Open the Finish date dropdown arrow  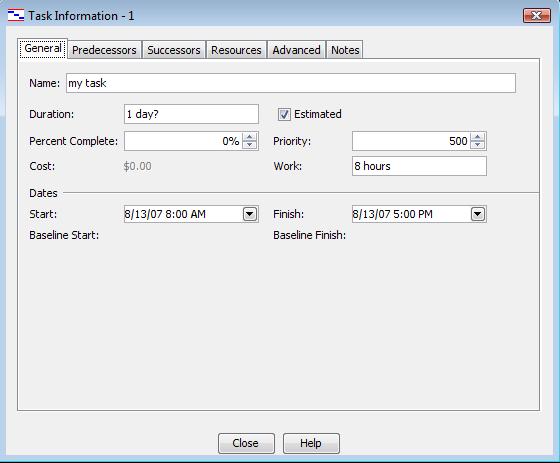click(478, 214)
